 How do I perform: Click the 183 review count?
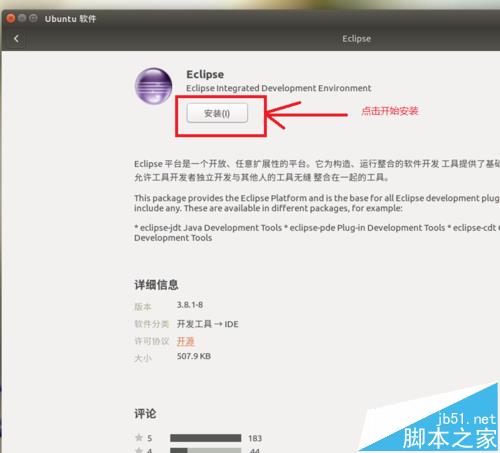(x=255, y=438)
